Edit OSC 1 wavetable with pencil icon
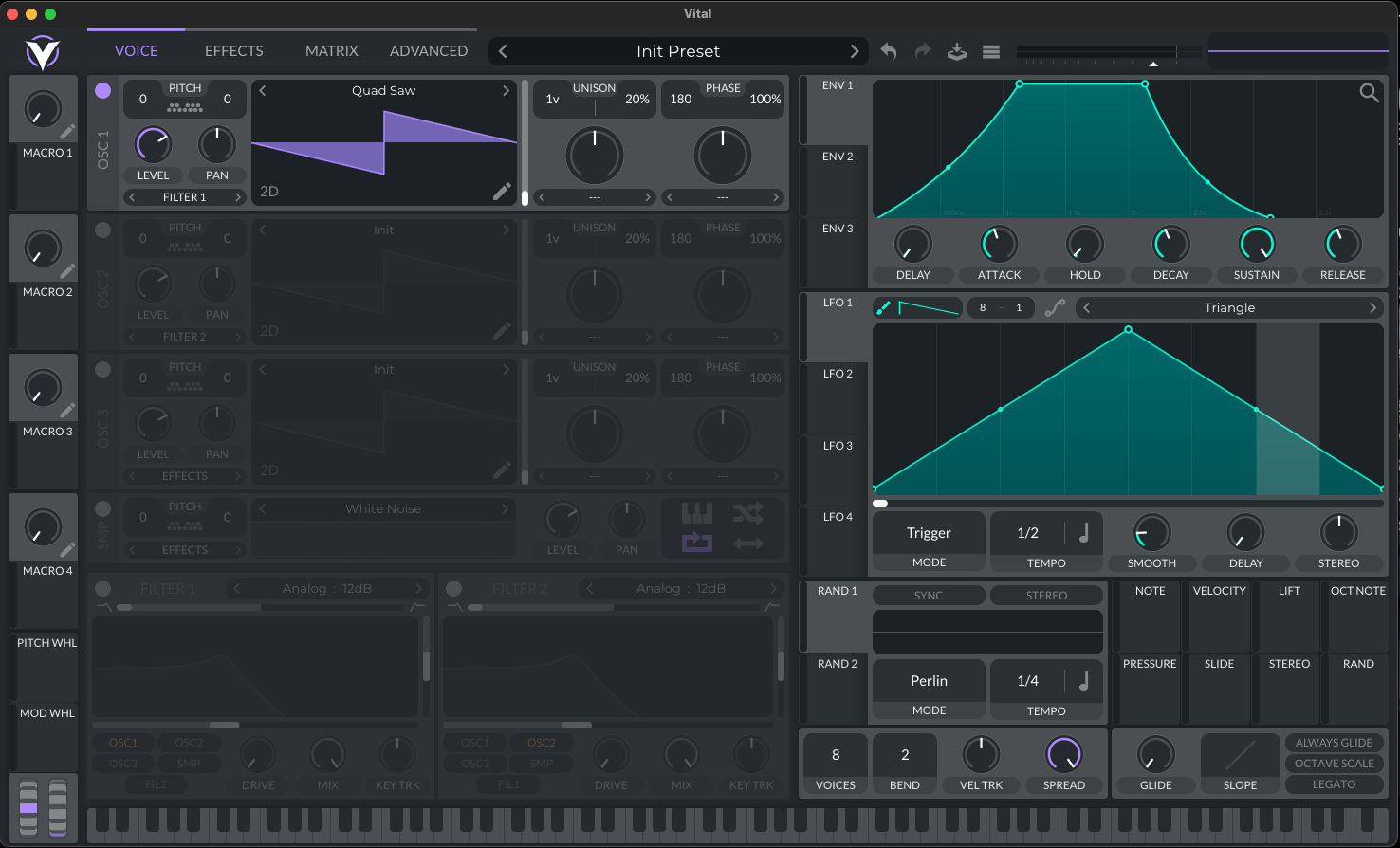The image size is (1400, 848). coord(502,192)
